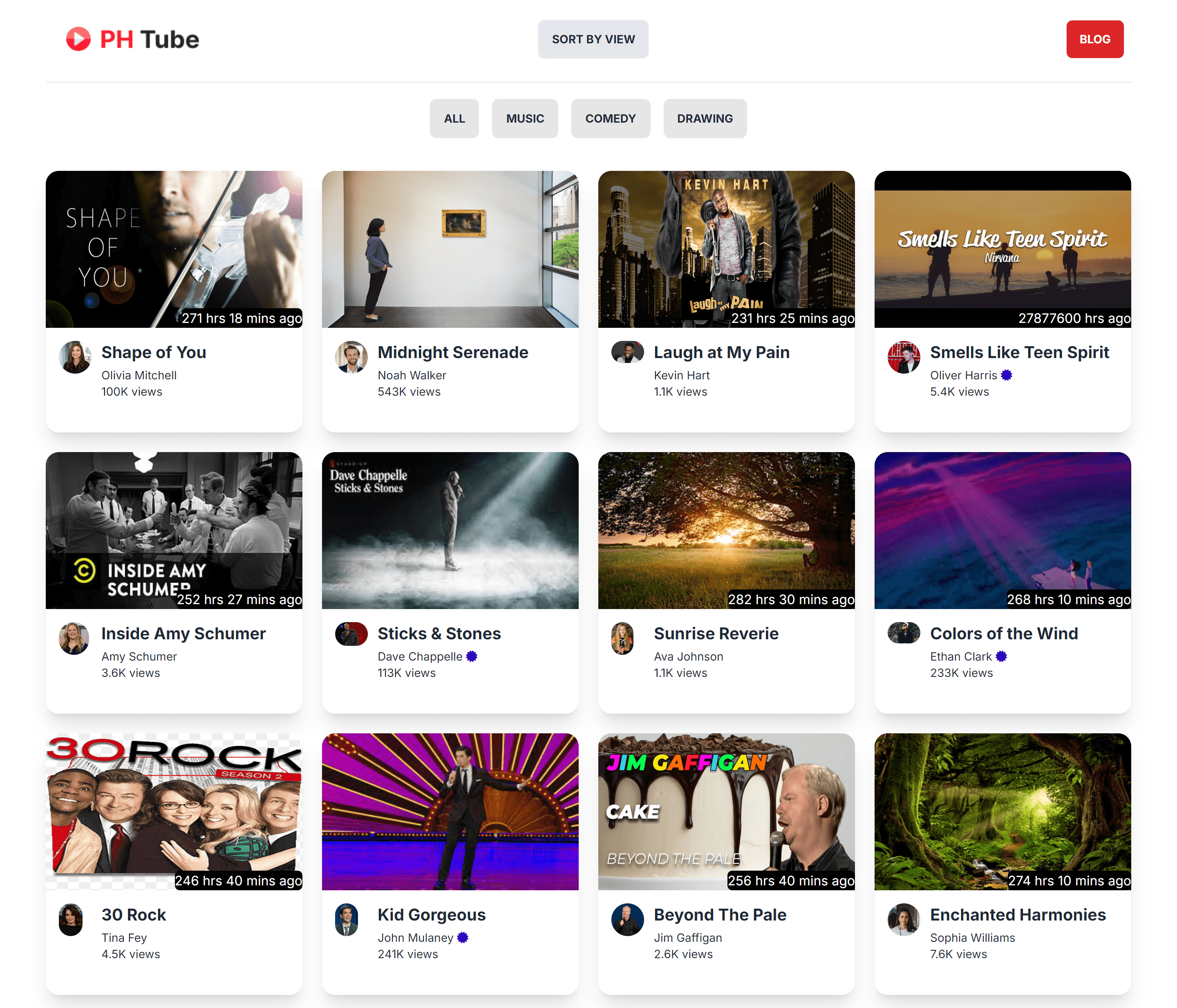
Task: Click the author name Noah Walker
Action: click(412, 375)
